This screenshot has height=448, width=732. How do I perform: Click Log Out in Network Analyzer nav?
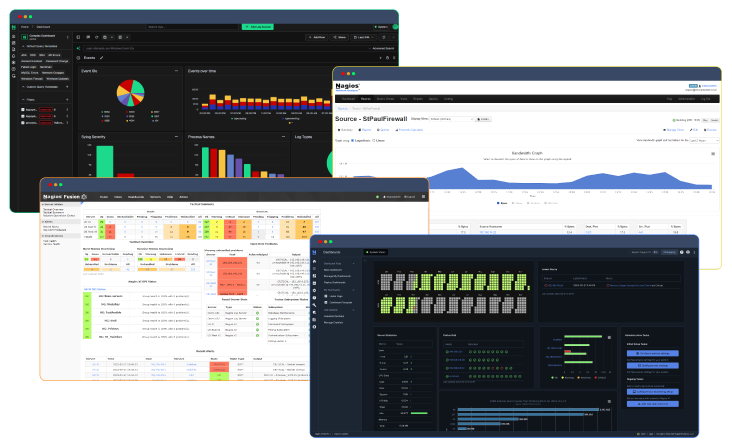tap(706, 99)
